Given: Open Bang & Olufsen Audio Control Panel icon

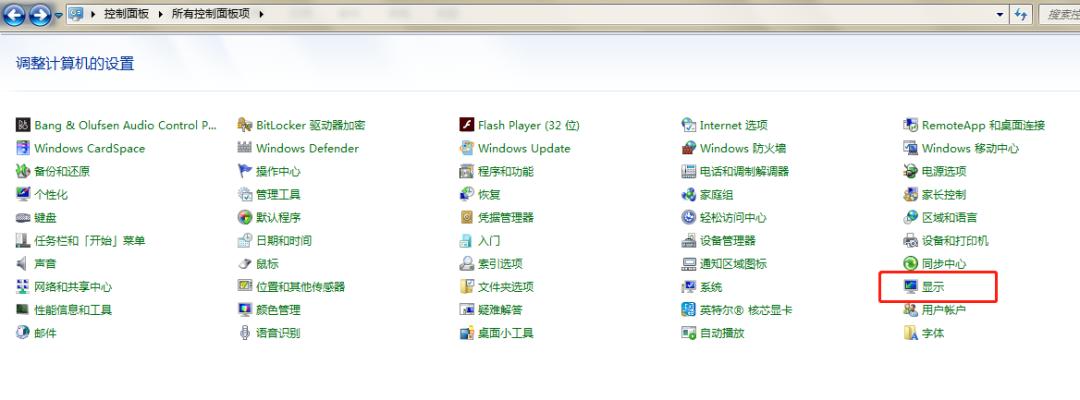Looking at the screenshot, I should pos(23,125).
